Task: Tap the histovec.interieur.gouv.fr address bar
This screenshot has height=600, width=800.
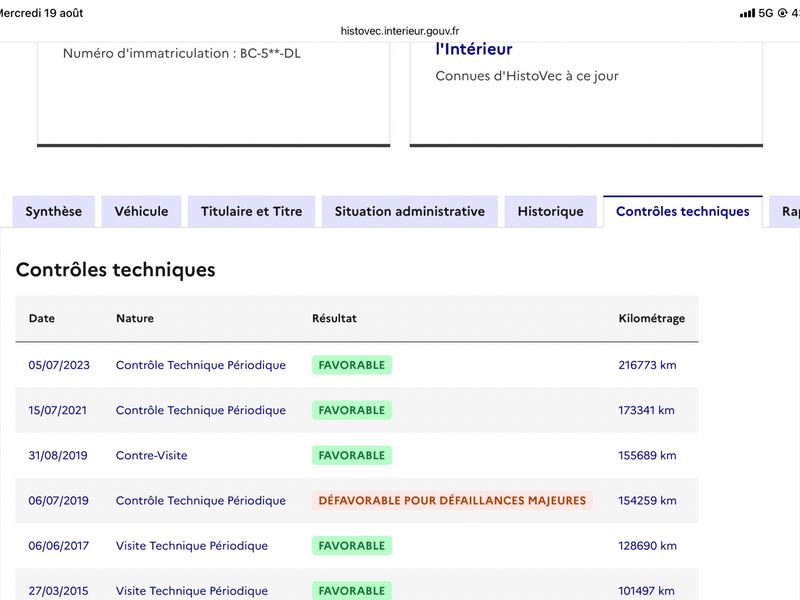Action: (400, 31)
